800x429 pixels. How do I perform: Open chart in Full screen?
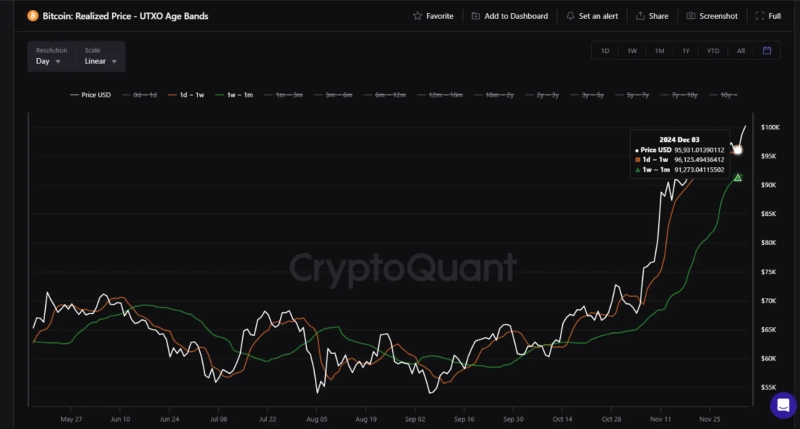pyautogui.click(x=768, y=16)
